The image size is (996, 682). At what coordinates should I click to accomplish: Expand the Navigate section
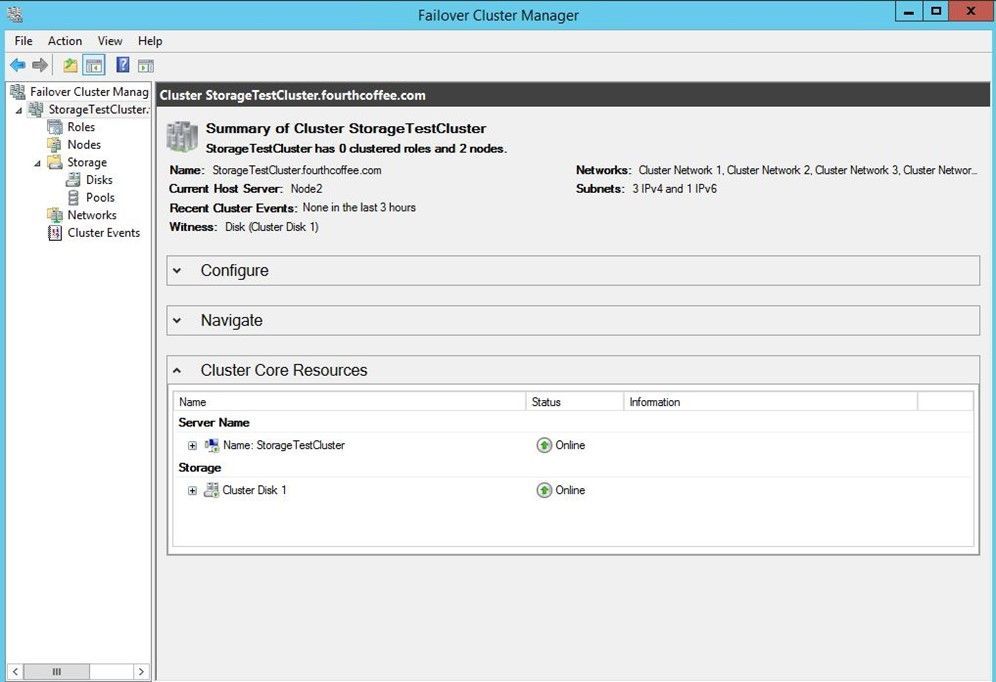coord(177,321)
